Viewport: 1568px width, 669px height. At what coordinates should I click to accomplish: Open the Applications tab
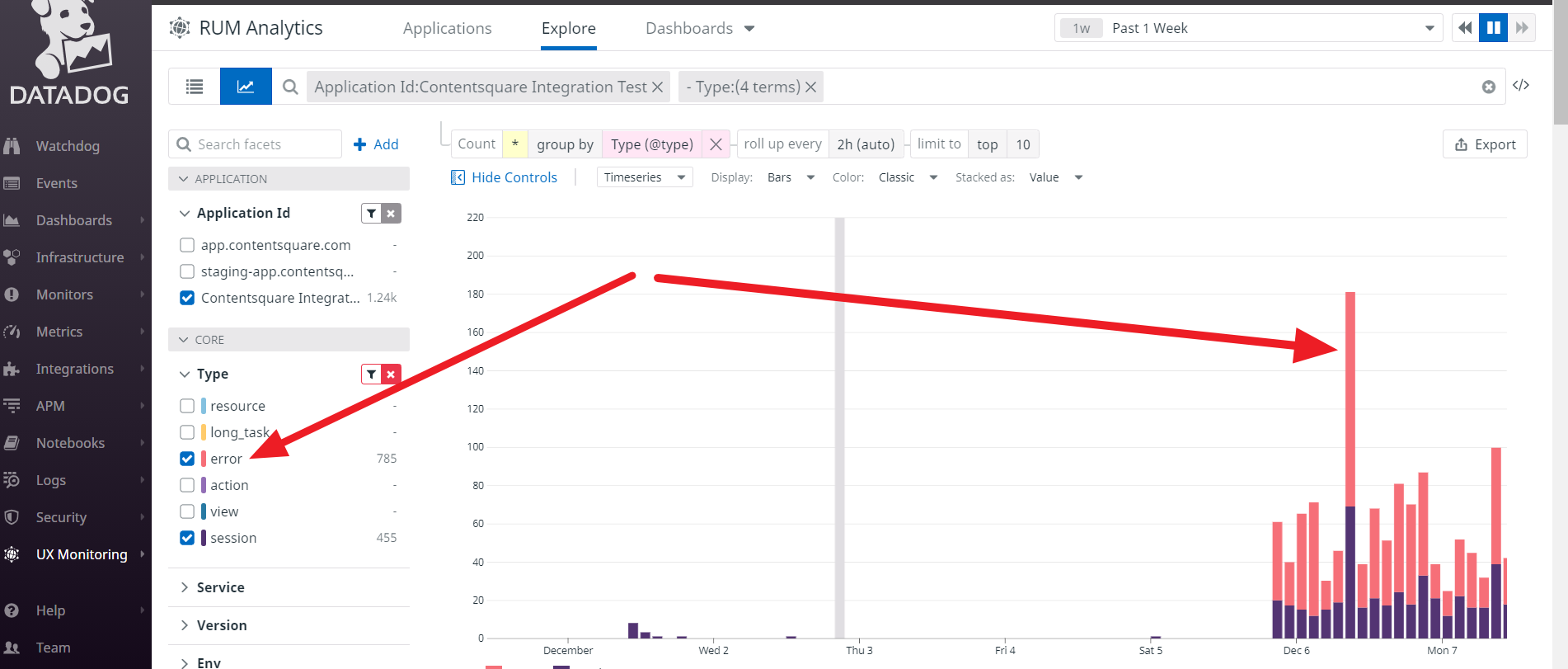pos(448,29)
